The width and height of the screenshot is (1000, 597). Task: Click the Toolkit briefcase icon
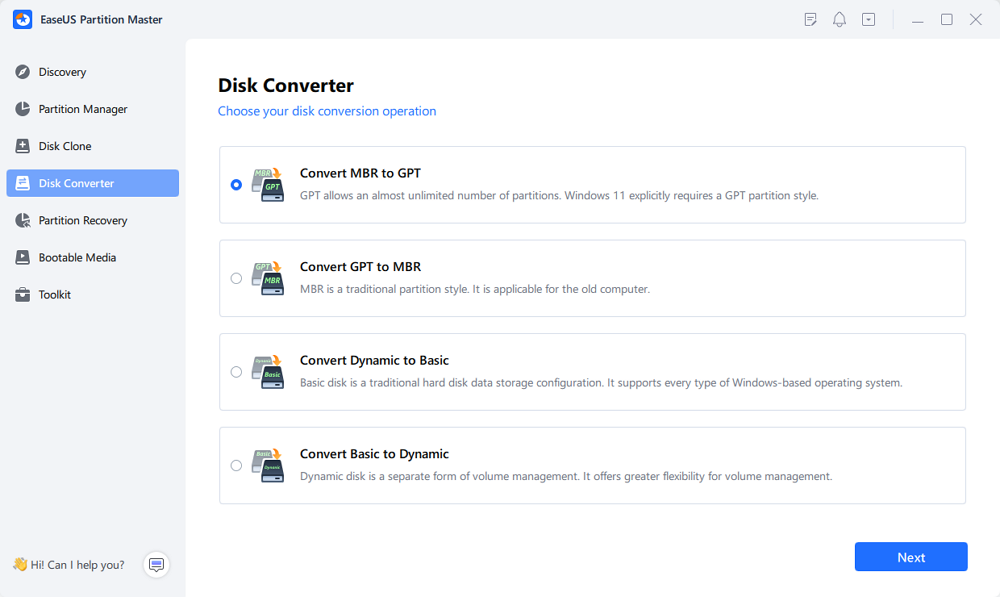point(22,294)
